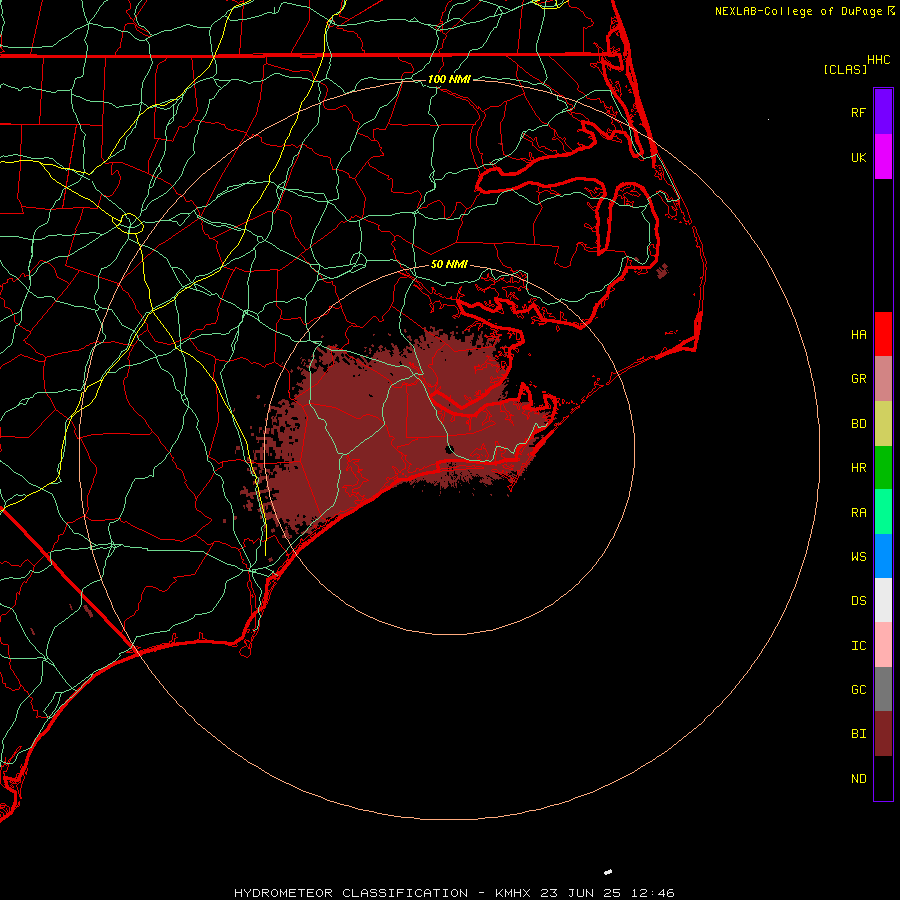The height and width of the screenshot is (900, 900).
Task: Click the RF purple legend swatch
Action: coord(883,111)
